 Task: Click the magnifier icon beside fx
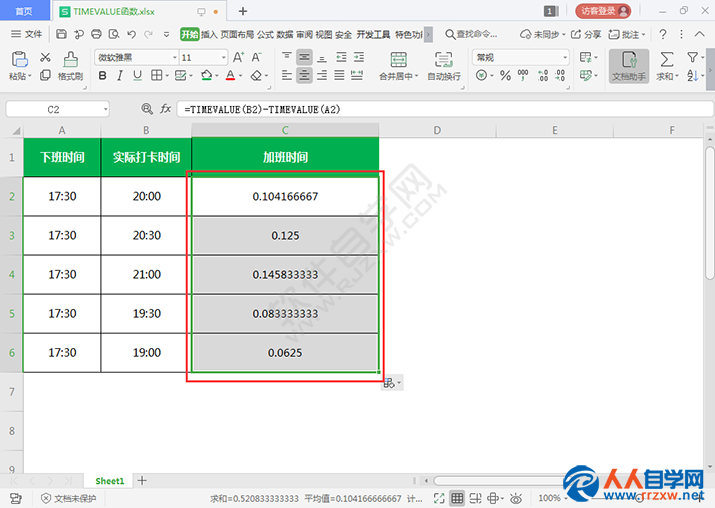(147, 109)
